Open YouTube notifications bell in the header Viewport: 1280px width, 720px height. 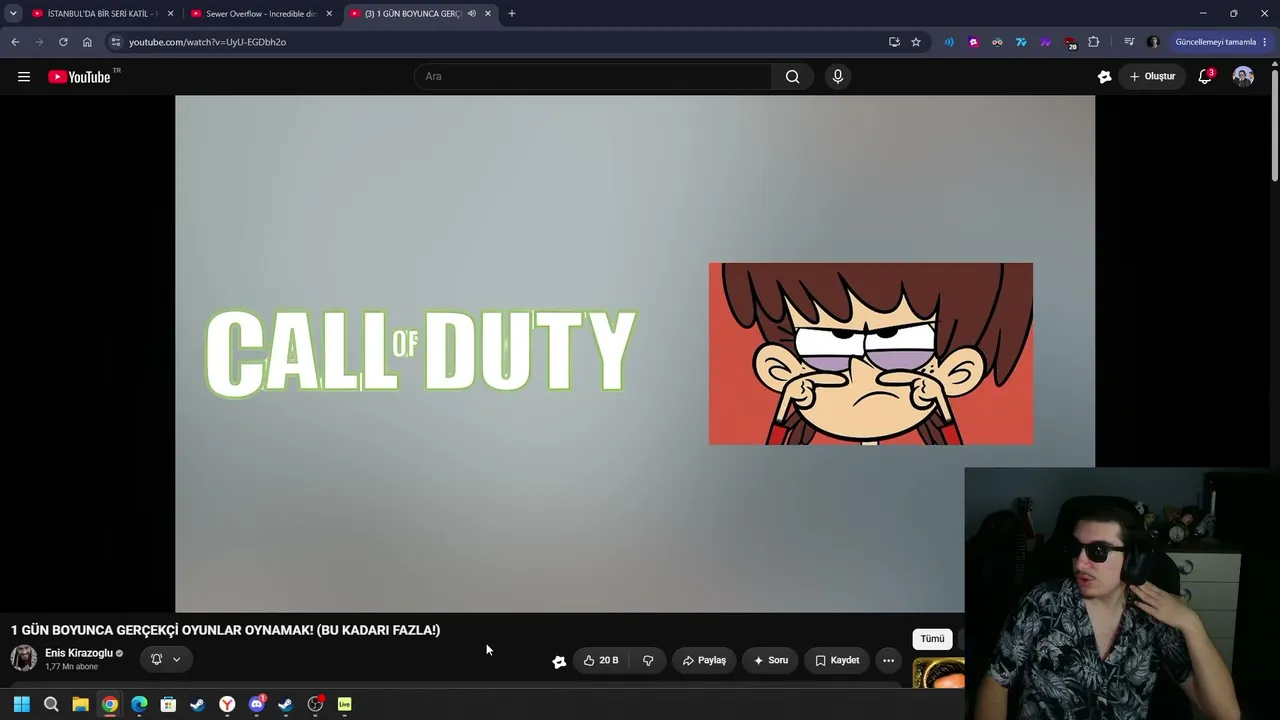click(x=1205, y=77)
